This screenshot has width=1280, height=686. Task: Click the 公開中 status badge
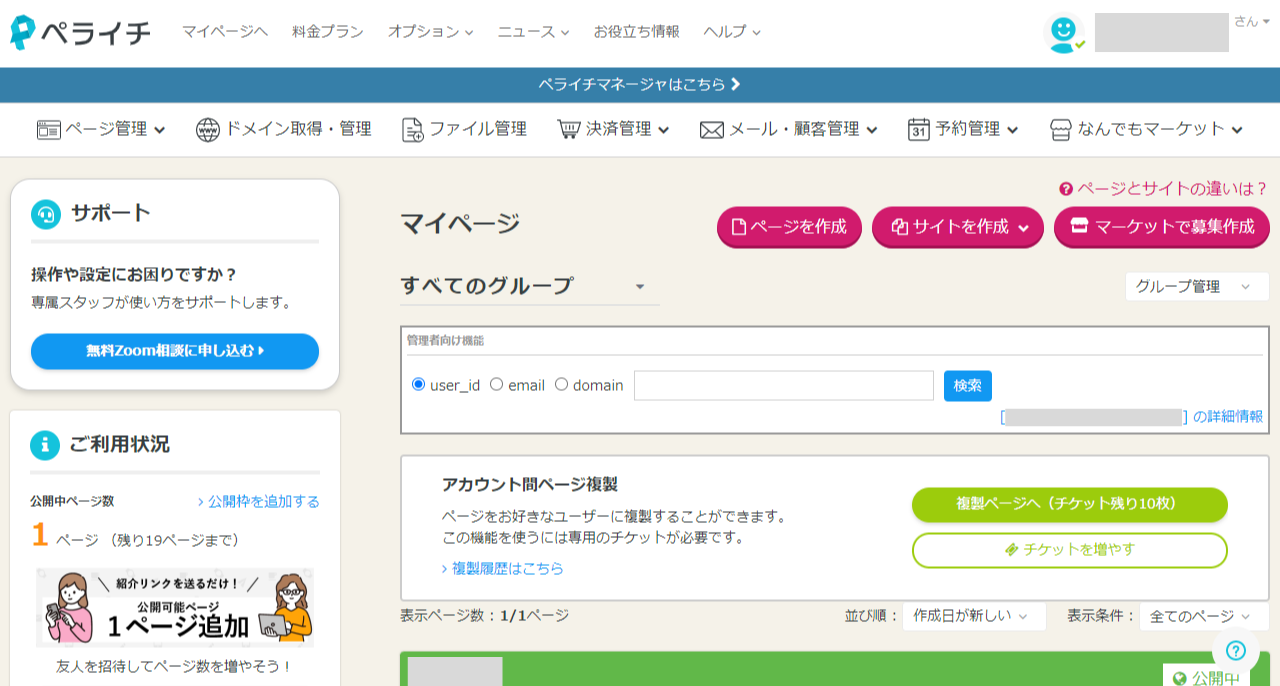[x=1206, y=677]
